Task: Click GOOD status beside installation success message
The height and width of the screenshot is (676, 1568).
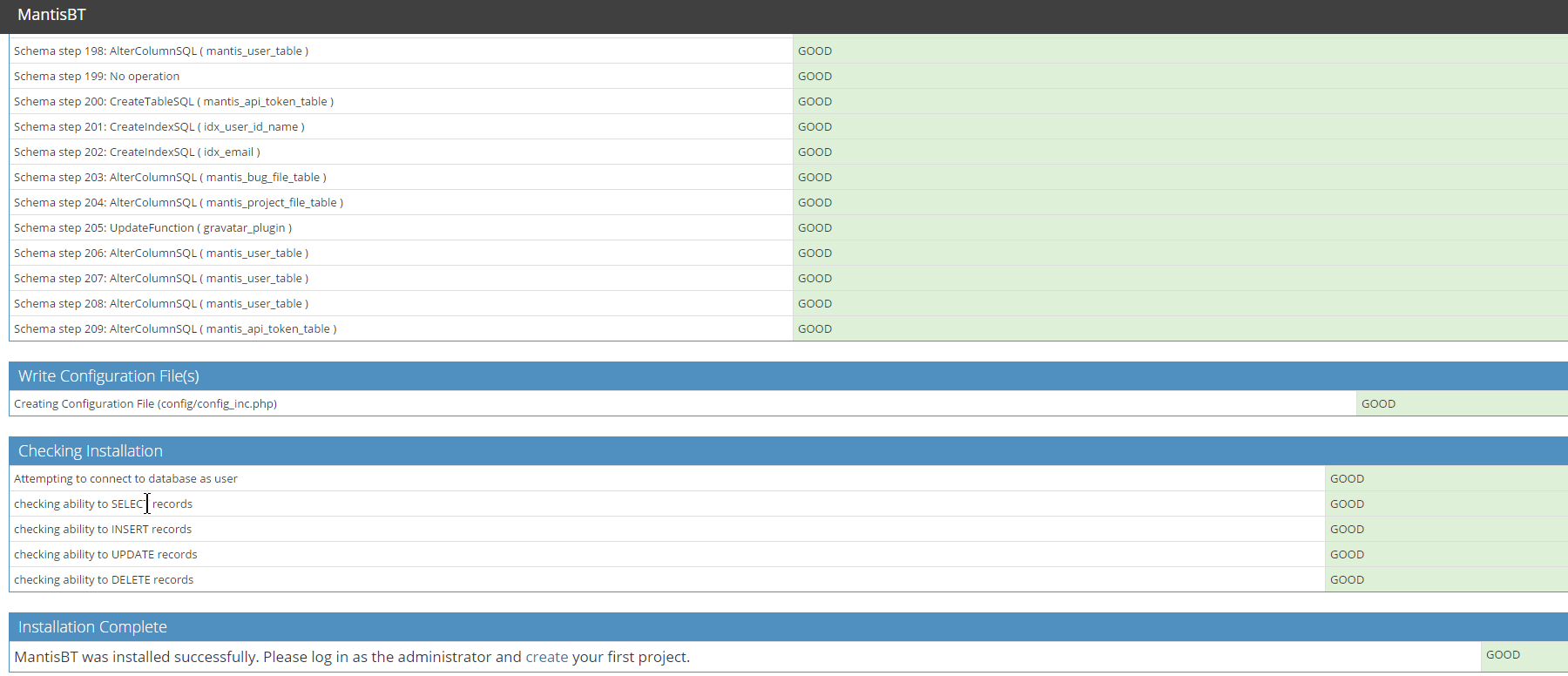Action: pos(1503,655)
